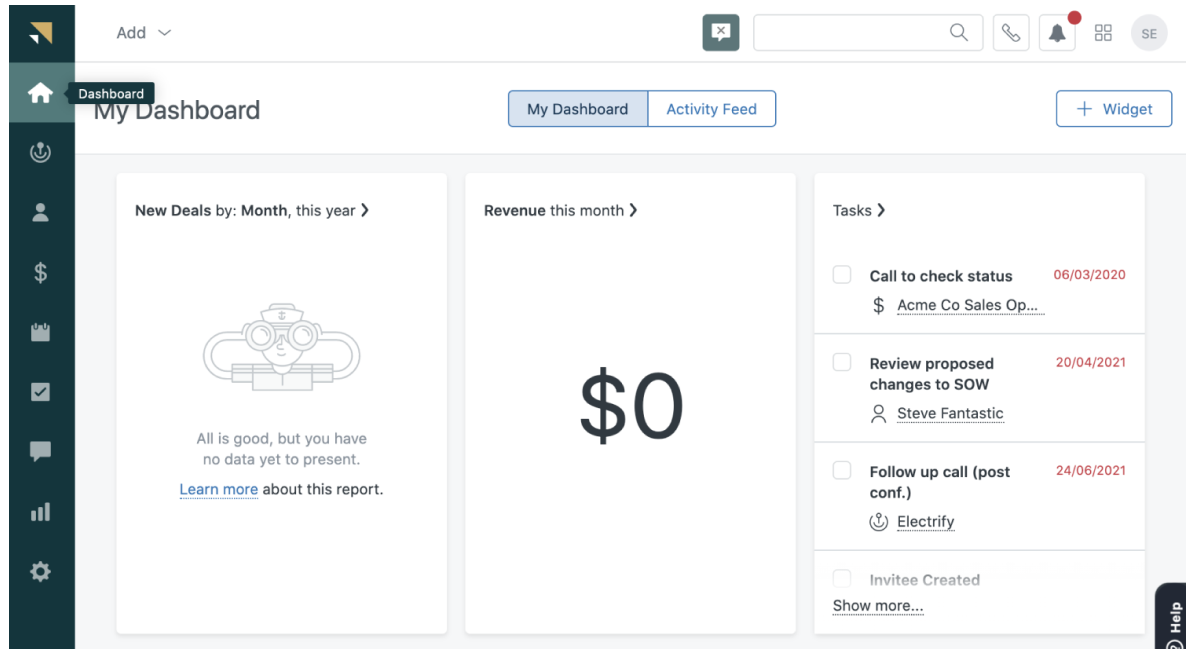
Task: Click Show more... in Tasks
Action: click(878, 606)
